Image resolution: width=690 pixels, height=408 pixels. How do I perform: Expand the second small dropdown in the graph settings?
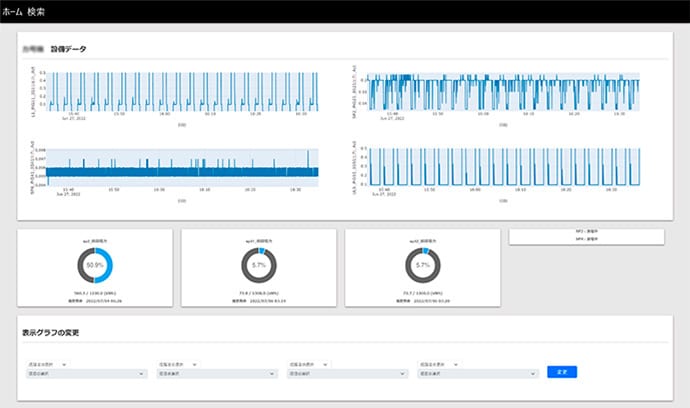(x=176, y=364)
